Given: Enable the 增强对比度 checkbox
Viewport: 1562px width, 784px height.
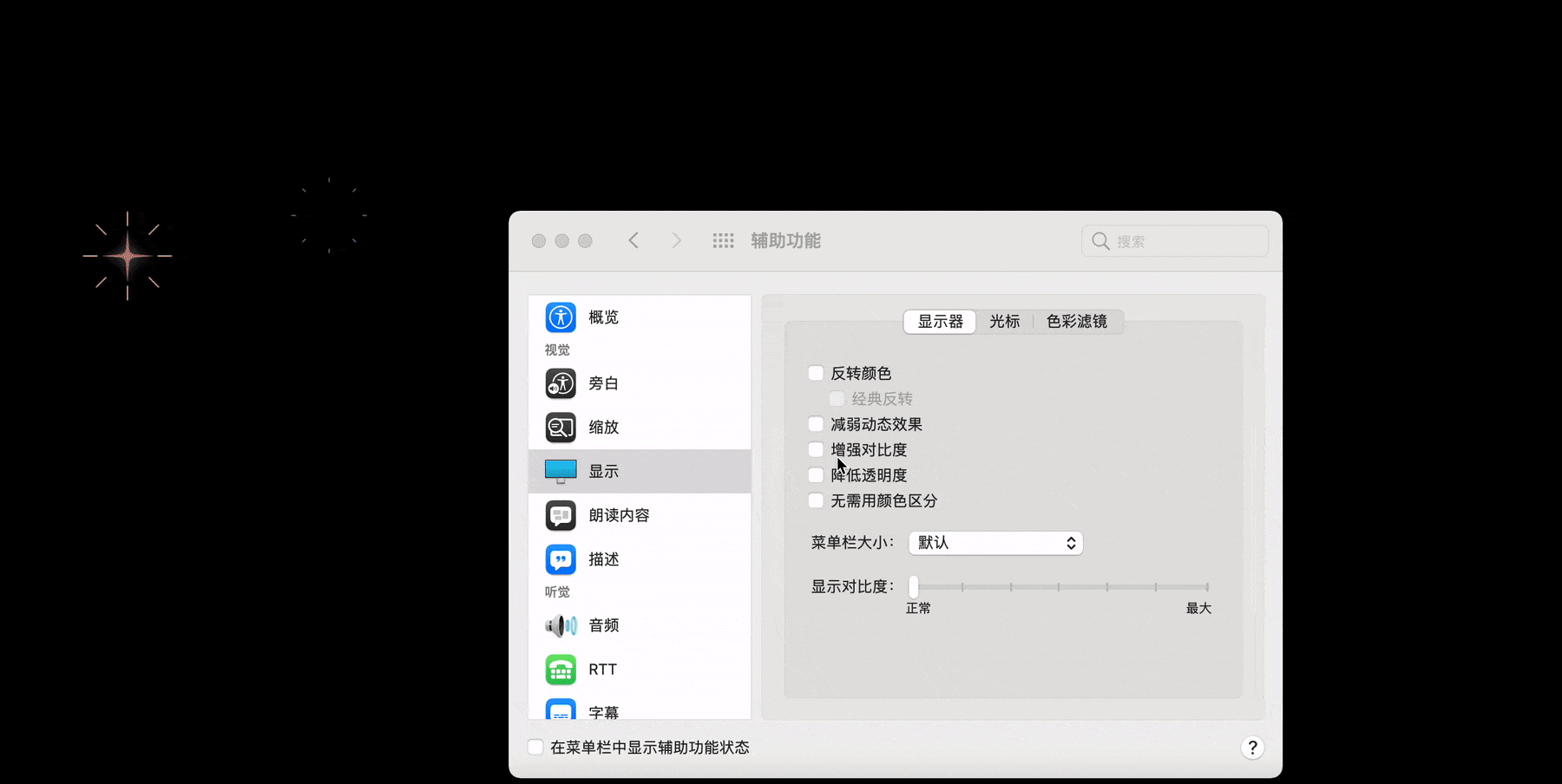Looking at the screenshot, I should pyautogui.click(x=816, y=449).
